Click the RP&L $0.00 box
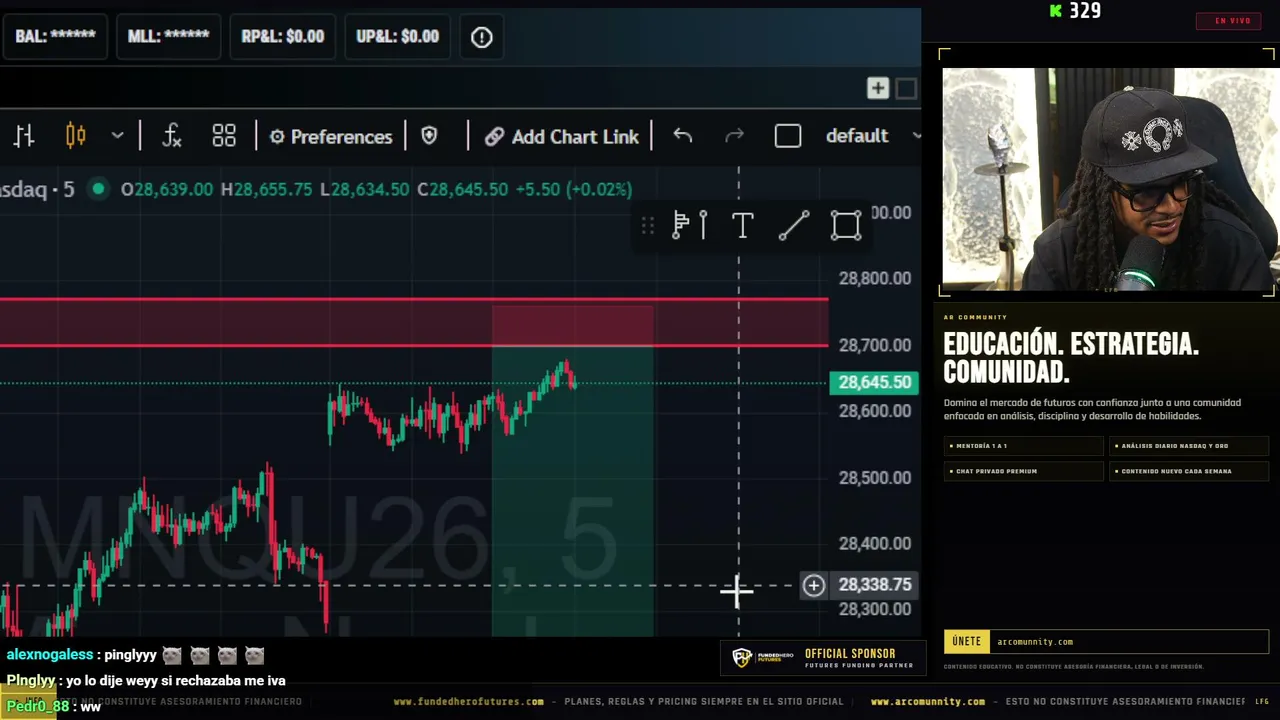Viewport: 1280px width, 720px height. [283, 37]
